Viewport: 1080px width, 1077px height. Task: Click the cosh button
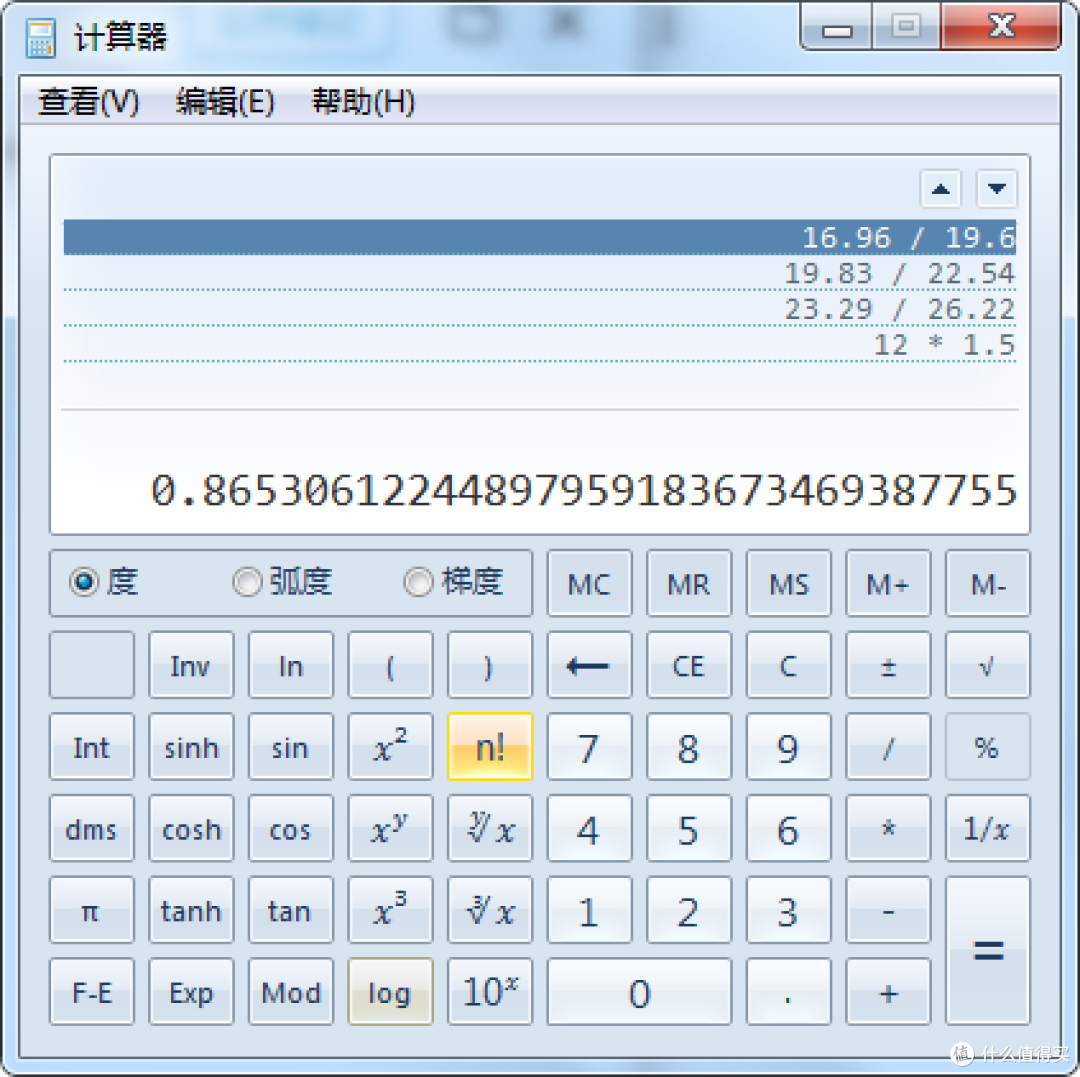pyautogui.click(x=191, y=828)
